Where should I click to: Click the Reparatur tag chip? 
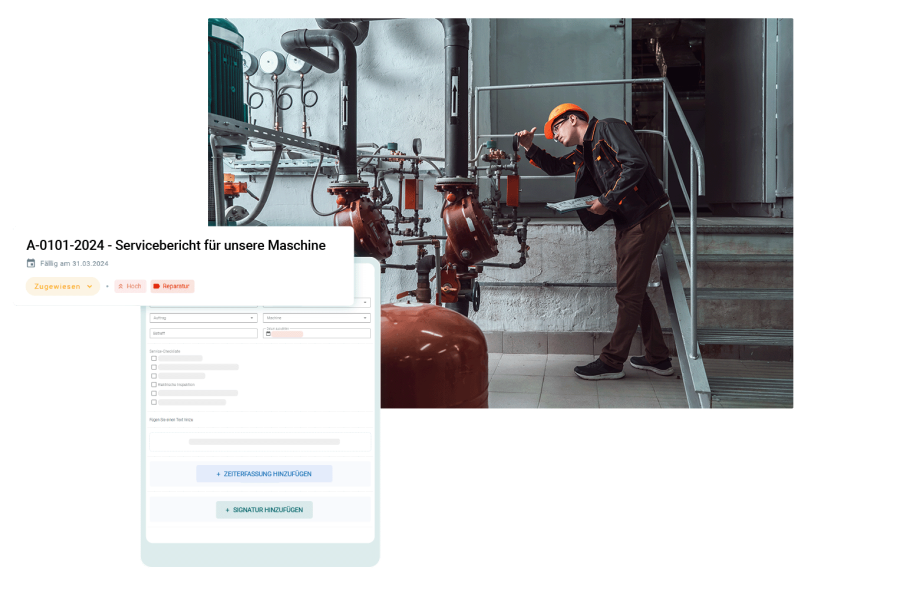pyautogui.click(x=172, y=286)
